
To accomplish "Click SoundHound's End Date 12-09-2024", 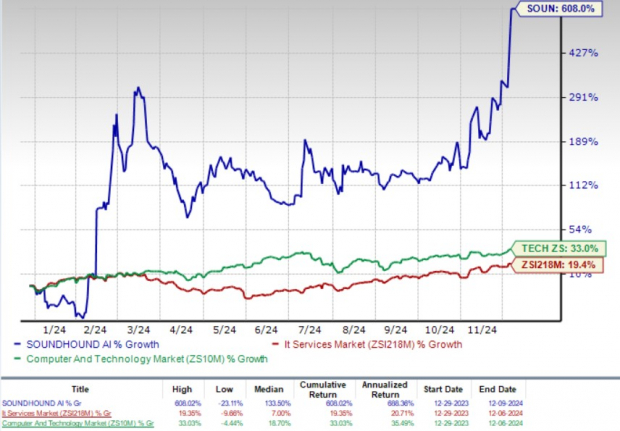I will click(505, 404).
